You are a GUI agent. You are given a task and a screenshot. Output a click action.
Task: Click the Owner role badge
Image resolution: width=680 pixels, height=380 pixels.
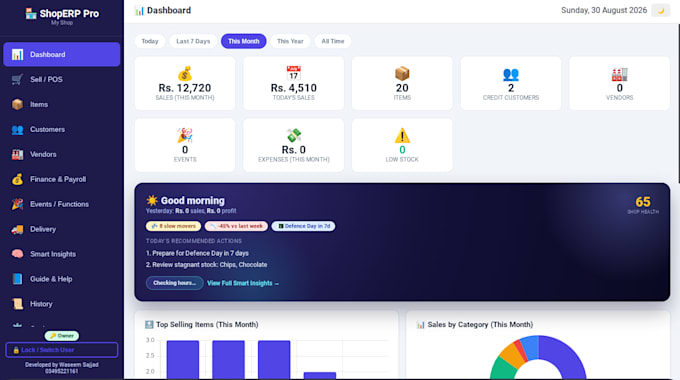point(62,336)
